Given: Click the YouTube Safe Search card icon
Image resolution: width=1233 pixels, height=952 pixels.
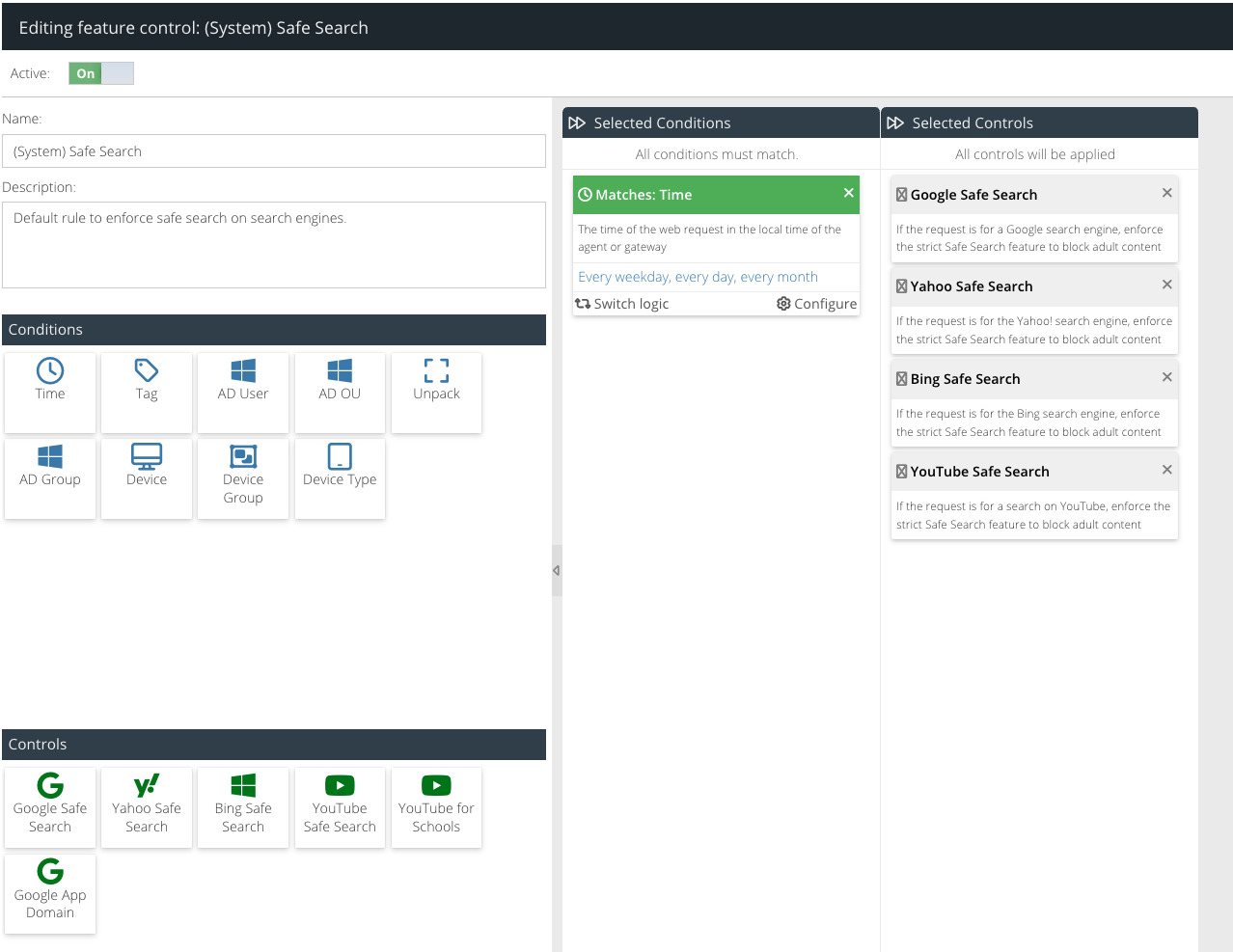Looking at the screenshot, I should click(901, 472).
